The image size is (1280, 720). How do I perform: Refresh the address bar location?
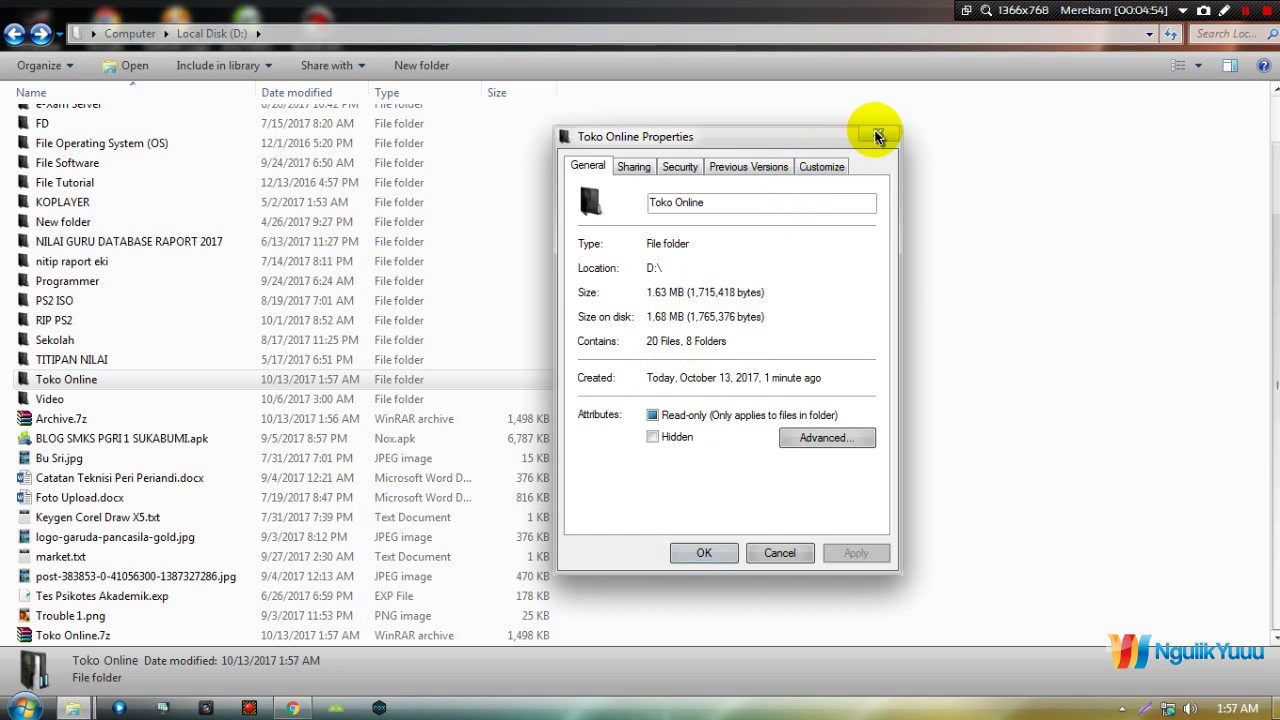click(1170, 34)
